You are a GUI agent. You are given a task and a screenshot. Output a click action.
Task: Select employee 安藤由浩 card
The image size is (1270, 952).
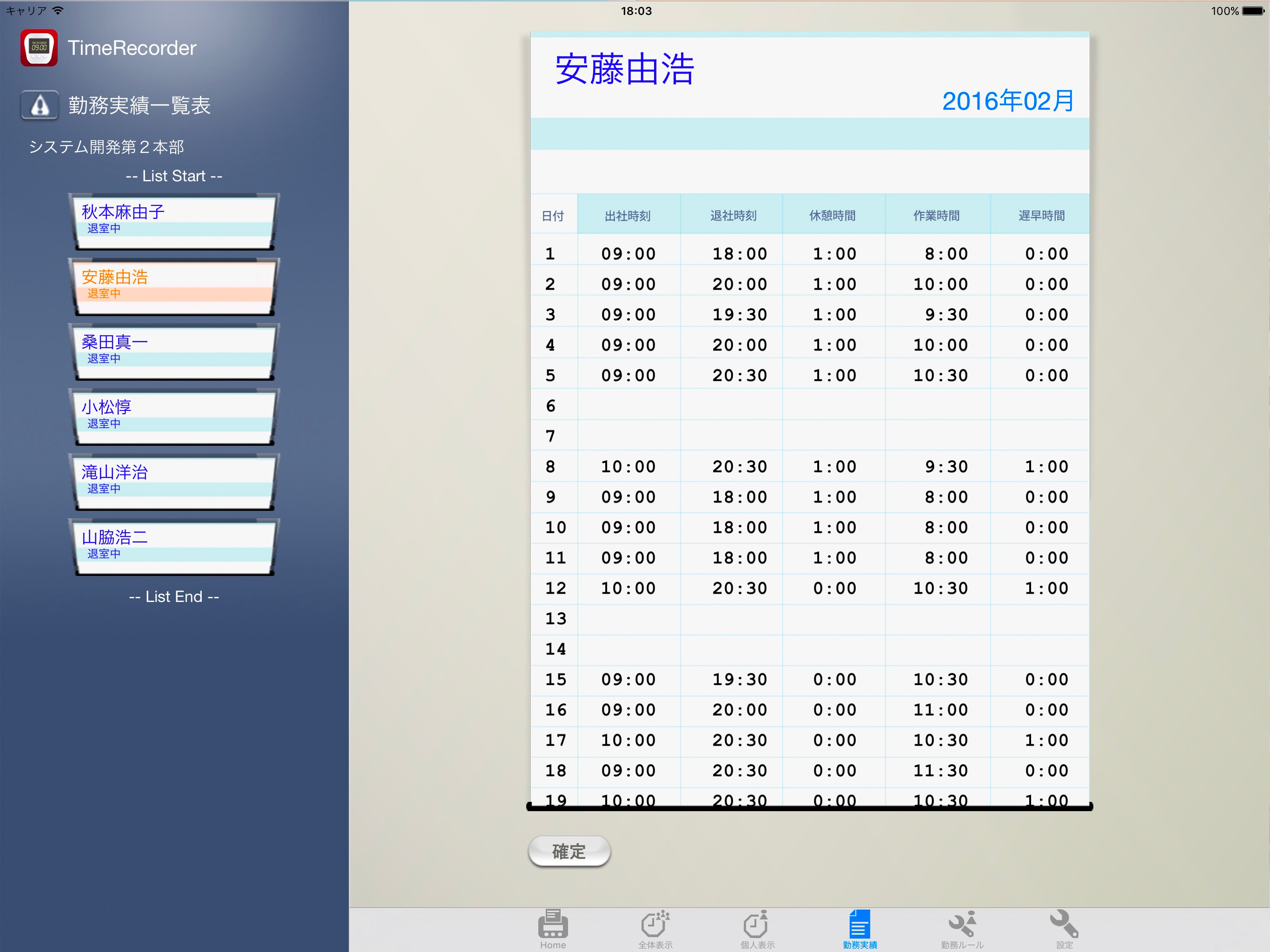click(174, 286)
